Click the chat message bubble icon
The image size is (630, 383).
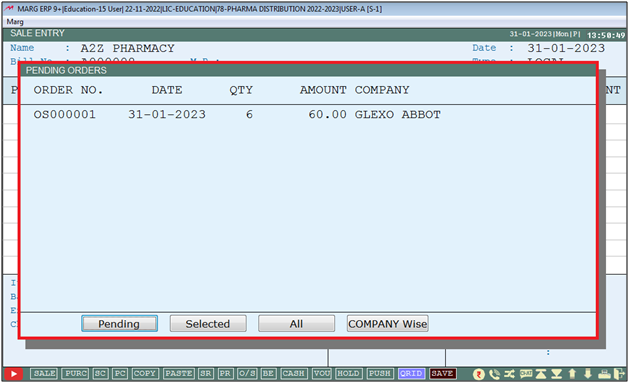point(526,374)
